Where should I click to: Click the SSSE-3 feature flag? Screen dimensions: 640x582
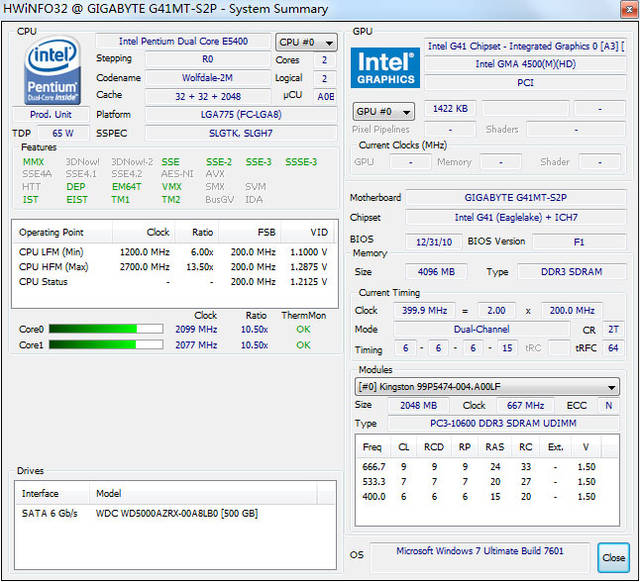tap(301, 162)
